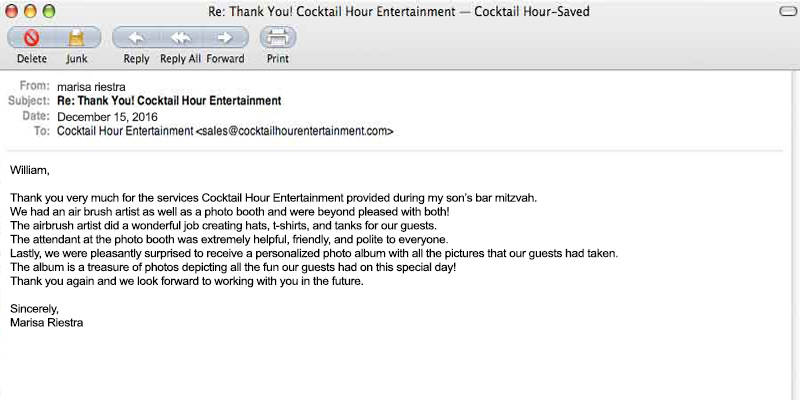The width and height of the screenshot is (800, 400).
Task: Zoom the window using the green button
Action: click(49, 11)
